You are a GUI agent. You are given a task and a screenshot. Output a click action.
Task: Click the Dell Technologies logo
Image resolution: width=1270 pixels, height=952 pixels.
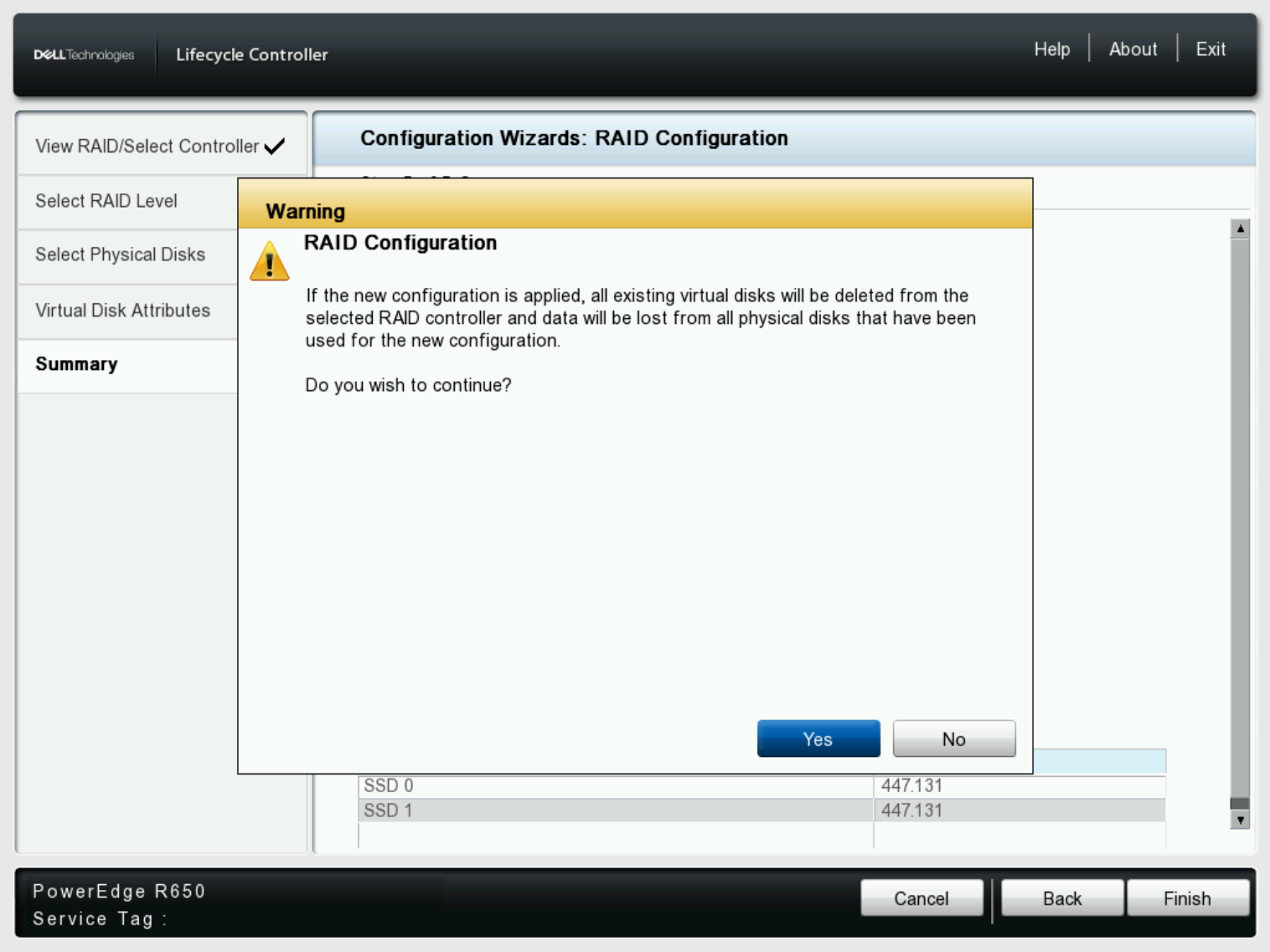[x=84, y=53]
